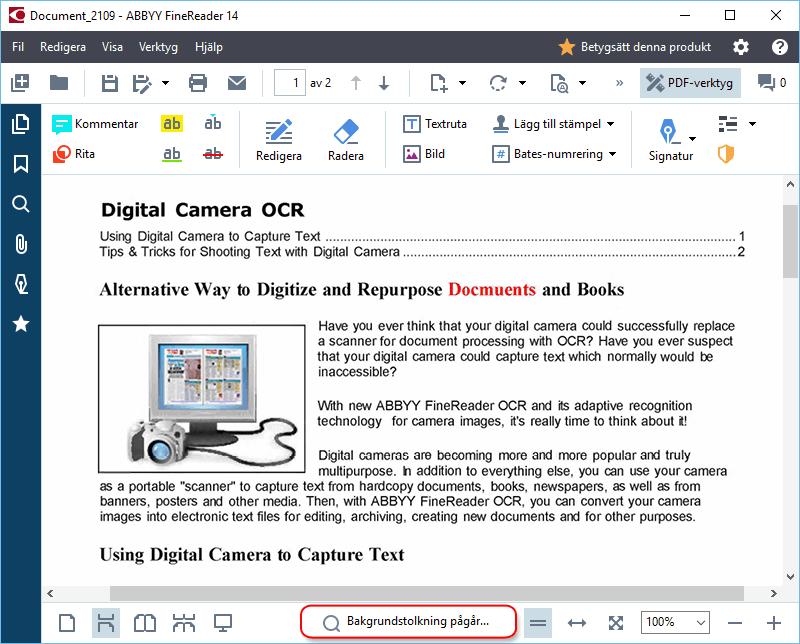Print the document

tap(198, 83)
